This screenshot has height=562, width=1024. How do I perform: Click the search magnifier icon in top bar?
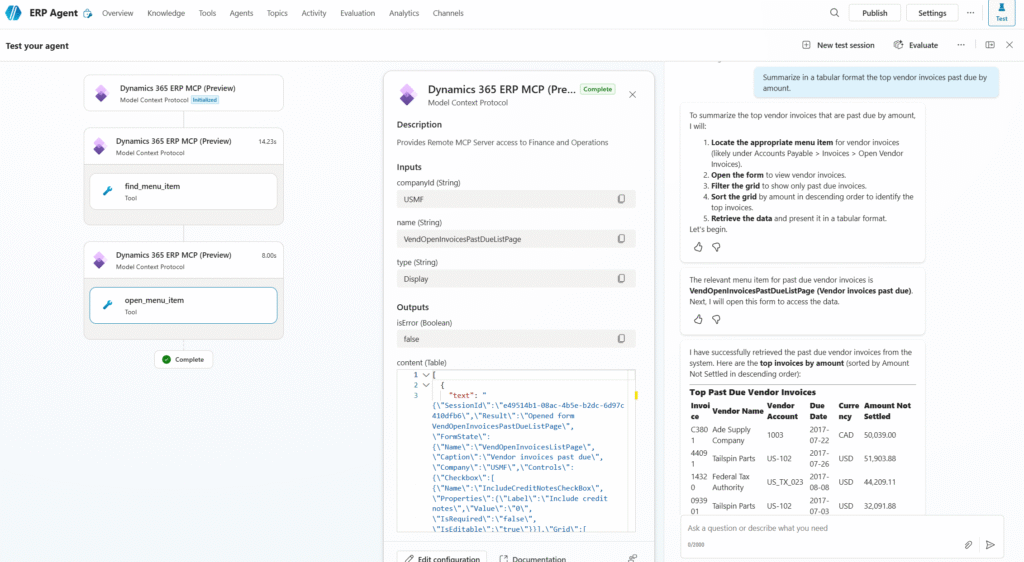coord(834,13)
